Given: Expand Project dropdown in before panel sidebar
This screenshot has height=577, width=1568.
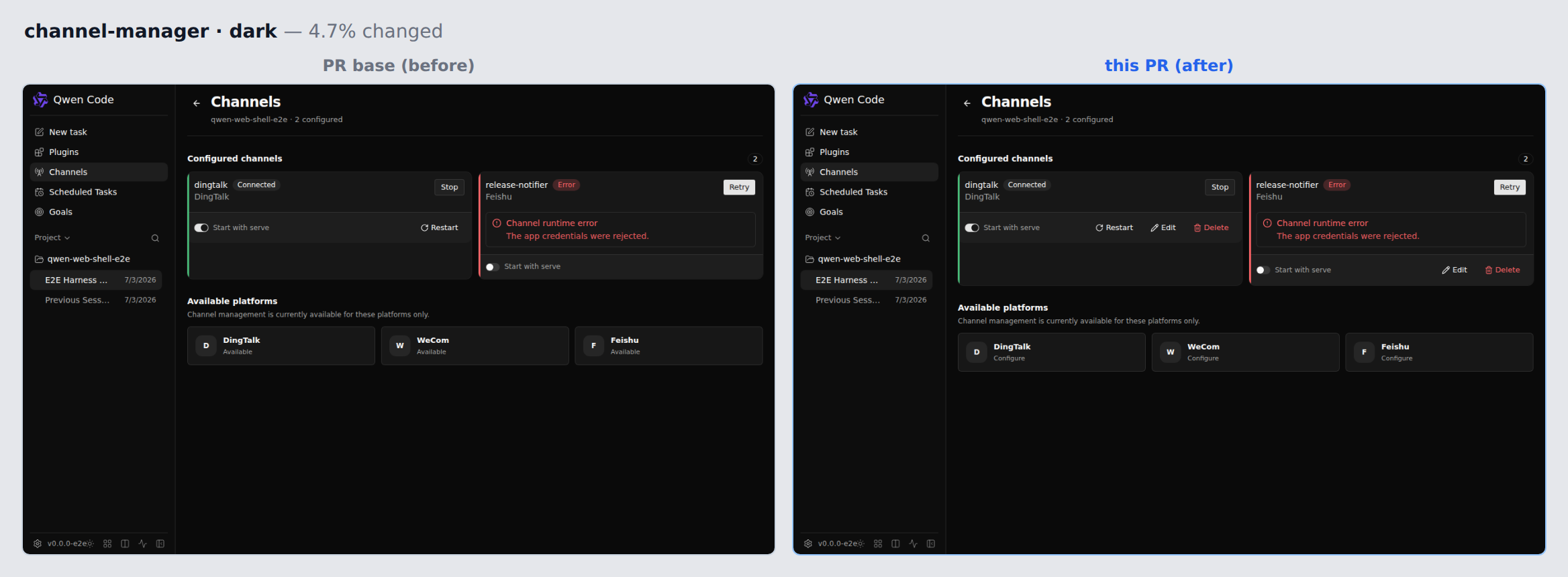Looking at the screenshot, I should (x=52, y=238).
